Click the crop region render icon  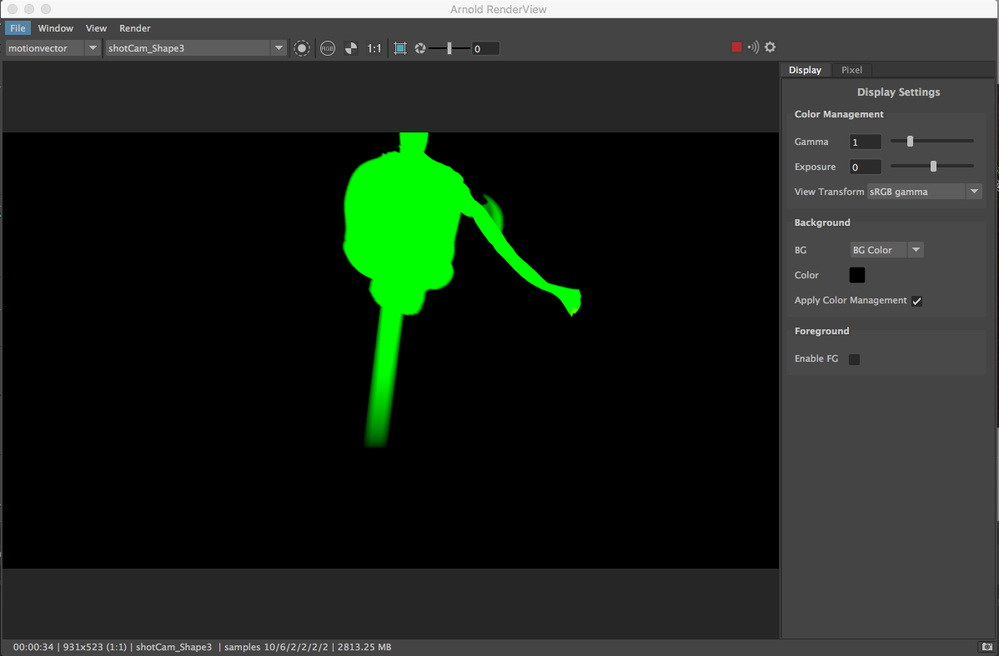(x=399, y=48)
